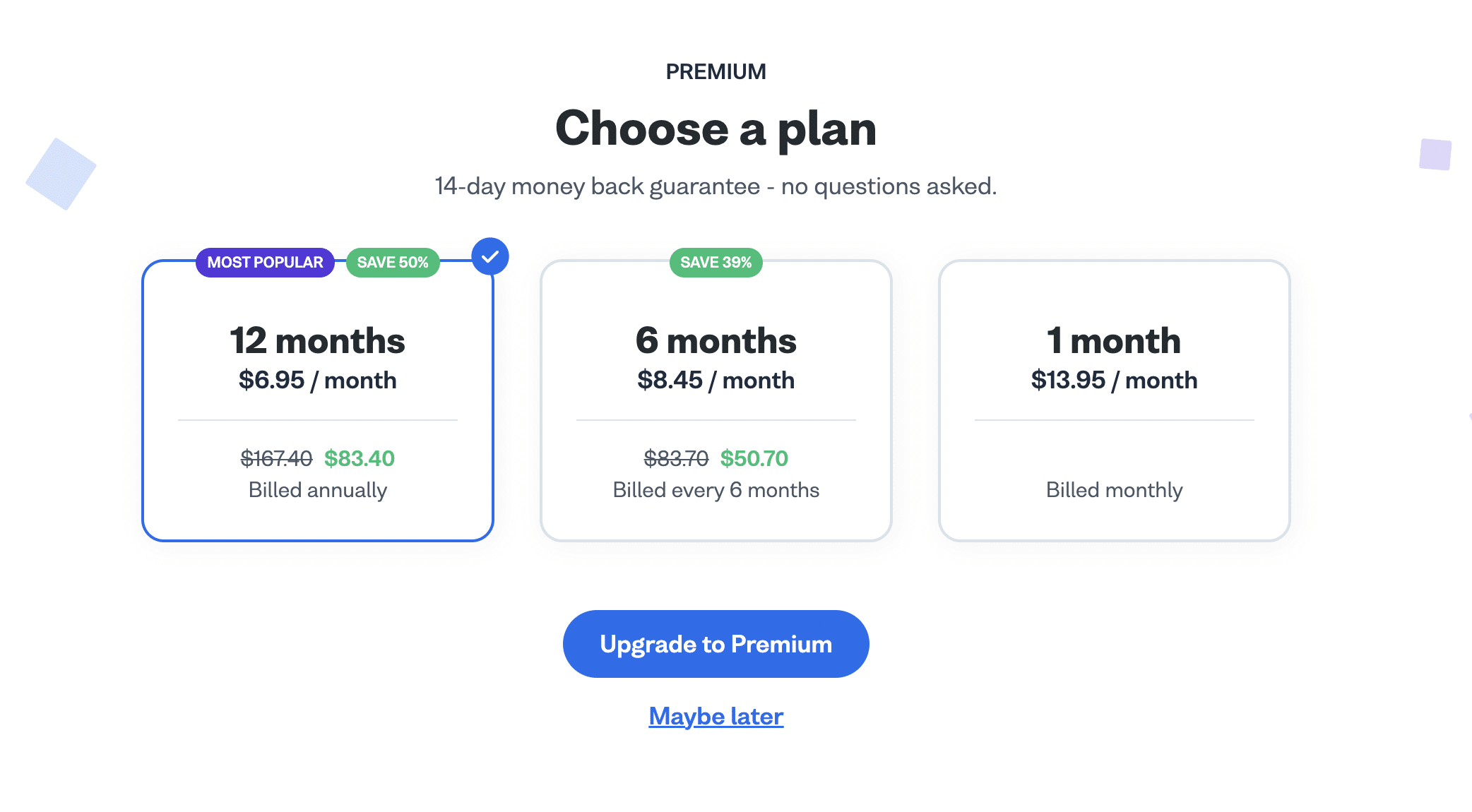Image resolution: width=1472 pixels, height=812 pixels.
Task: Click the "Billed monthly" text
Action: click(x=1114, y=490)
